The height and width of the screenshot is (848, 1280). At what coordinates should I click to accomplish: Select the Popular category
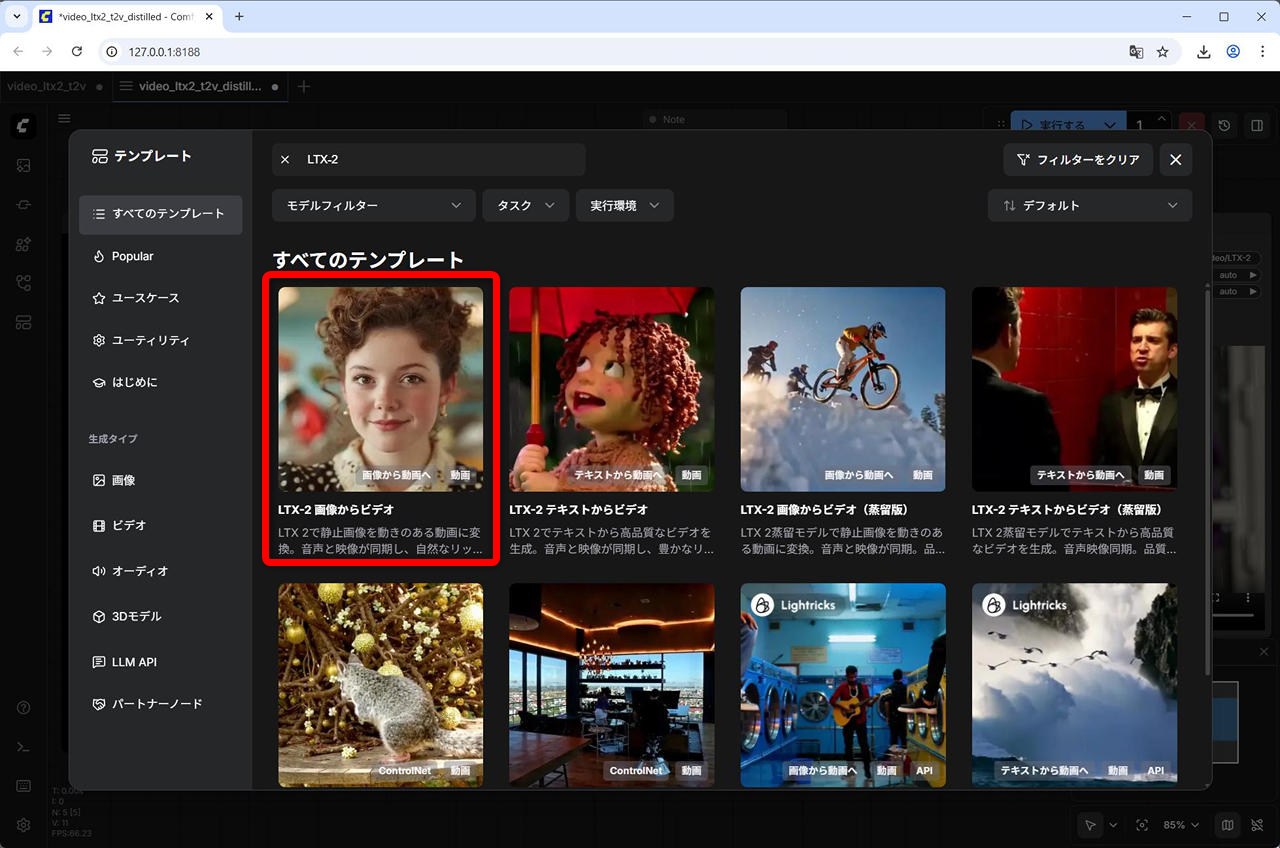pyautogui.click(x=132, y=256)
